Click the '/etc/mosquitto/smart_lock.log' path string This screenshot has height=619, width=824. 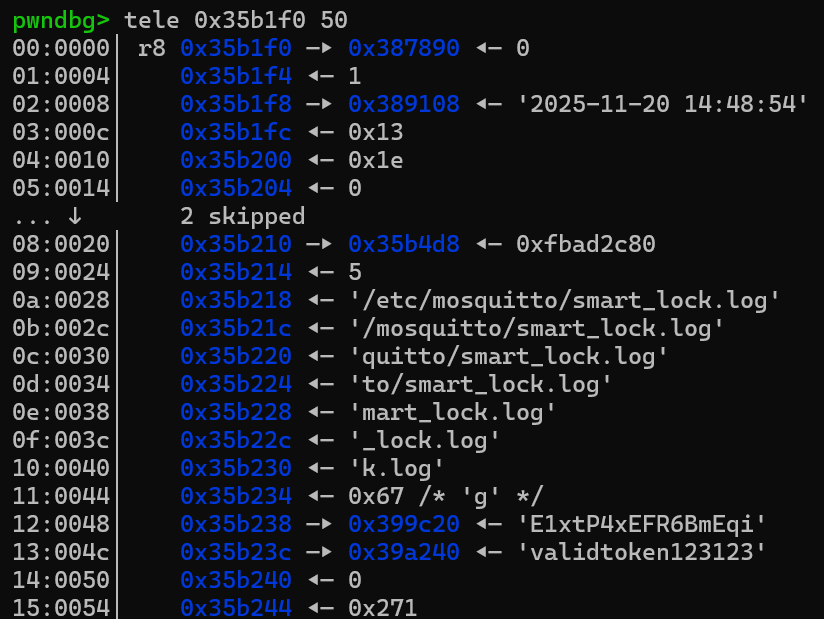(x=564, y=299)
